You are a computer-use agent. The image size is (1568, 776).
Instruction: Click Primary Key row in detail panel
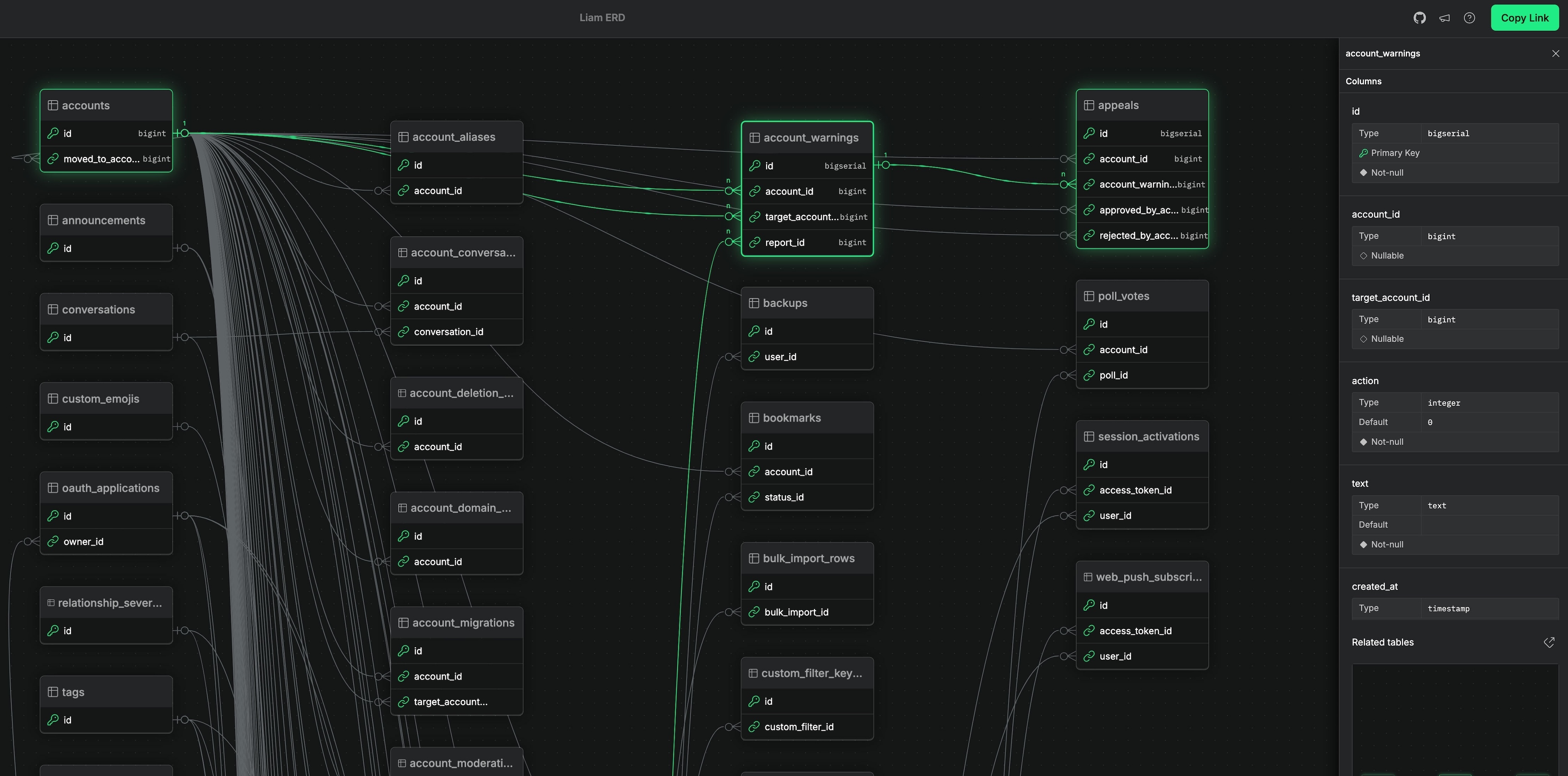click(x=1455, y=153)
